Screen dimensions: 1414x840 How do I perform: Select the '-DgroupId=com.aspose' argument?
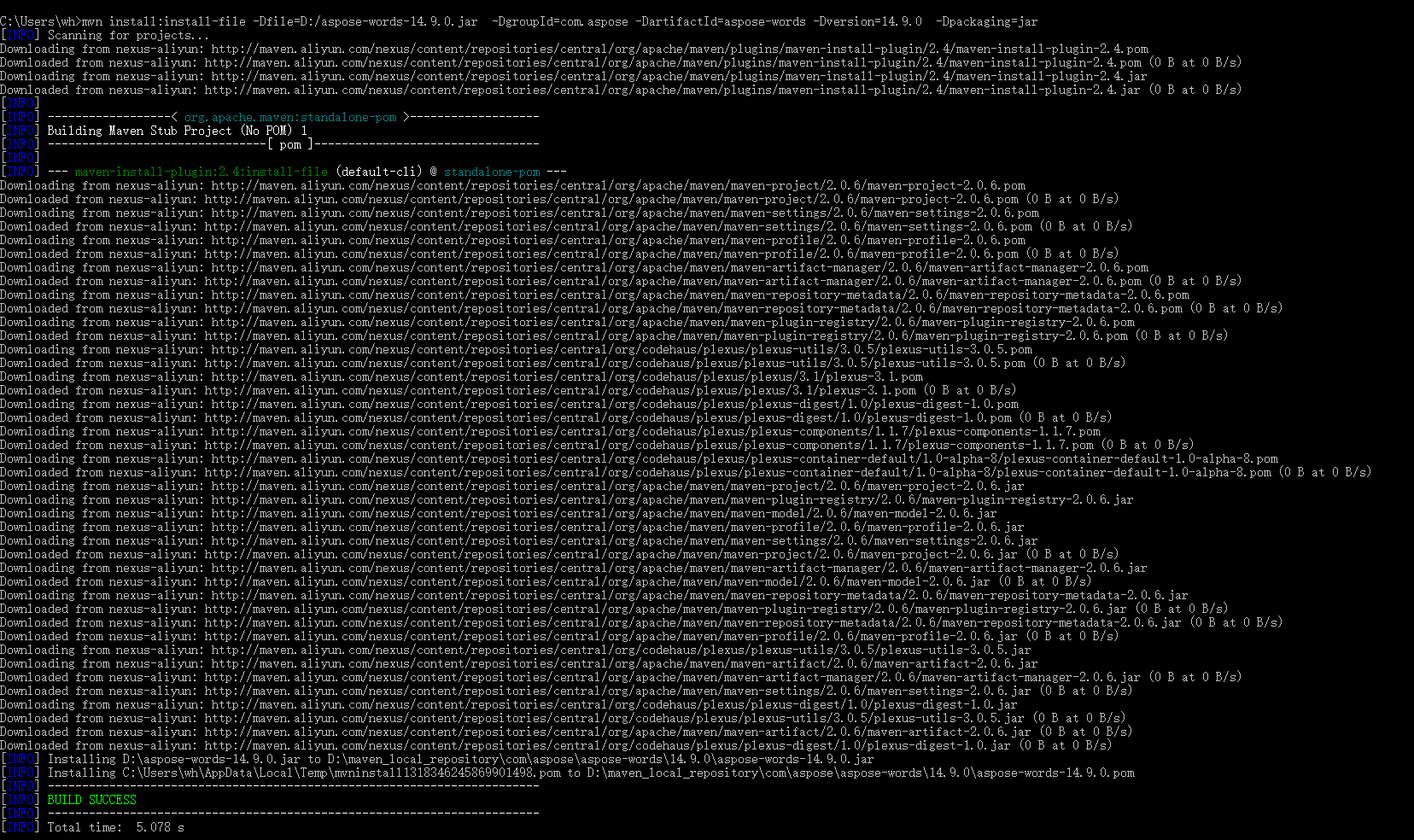coord(559,21)
